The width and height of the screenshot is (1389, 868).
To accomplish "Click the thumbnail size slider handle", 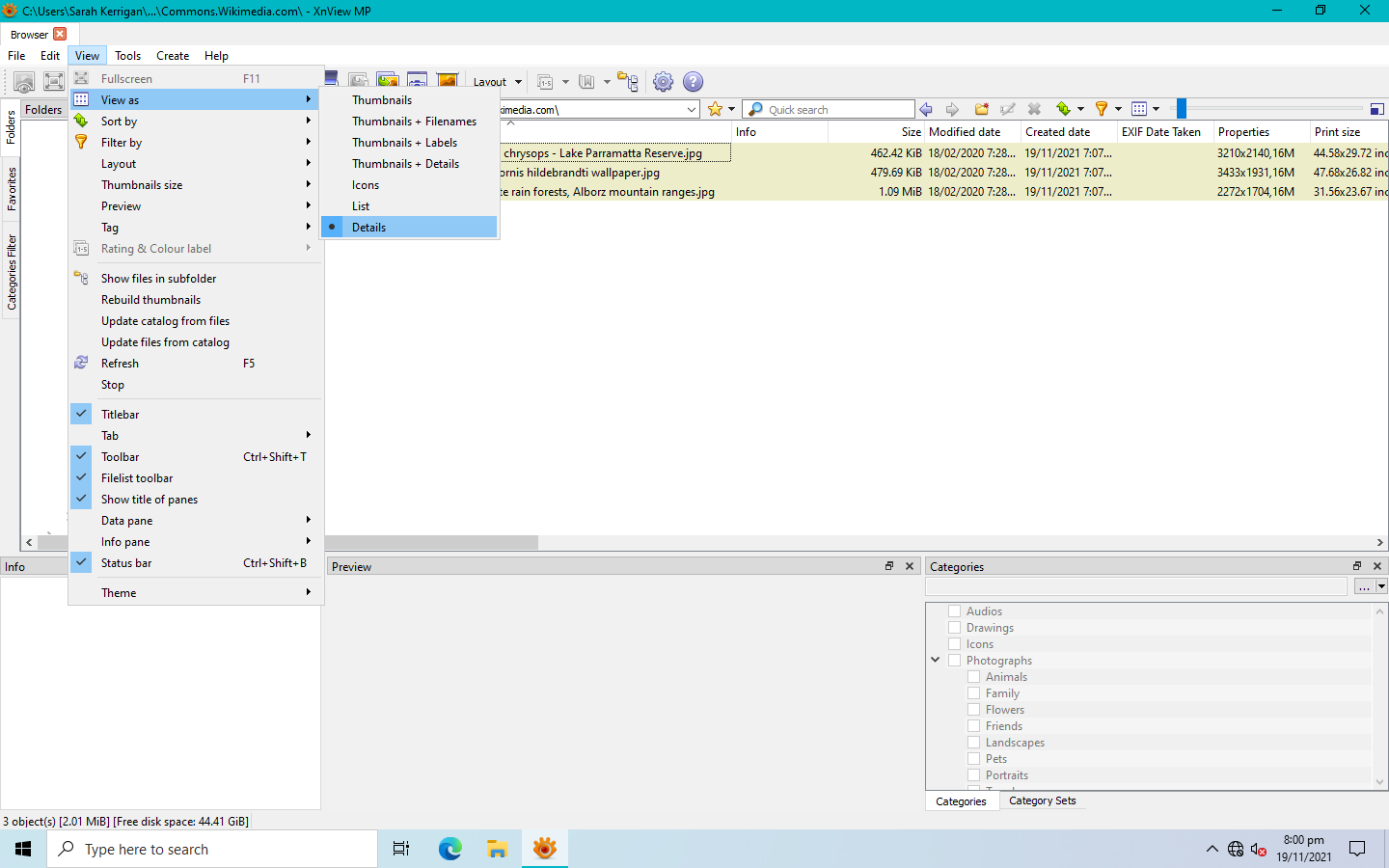I will pos(1181,109).
